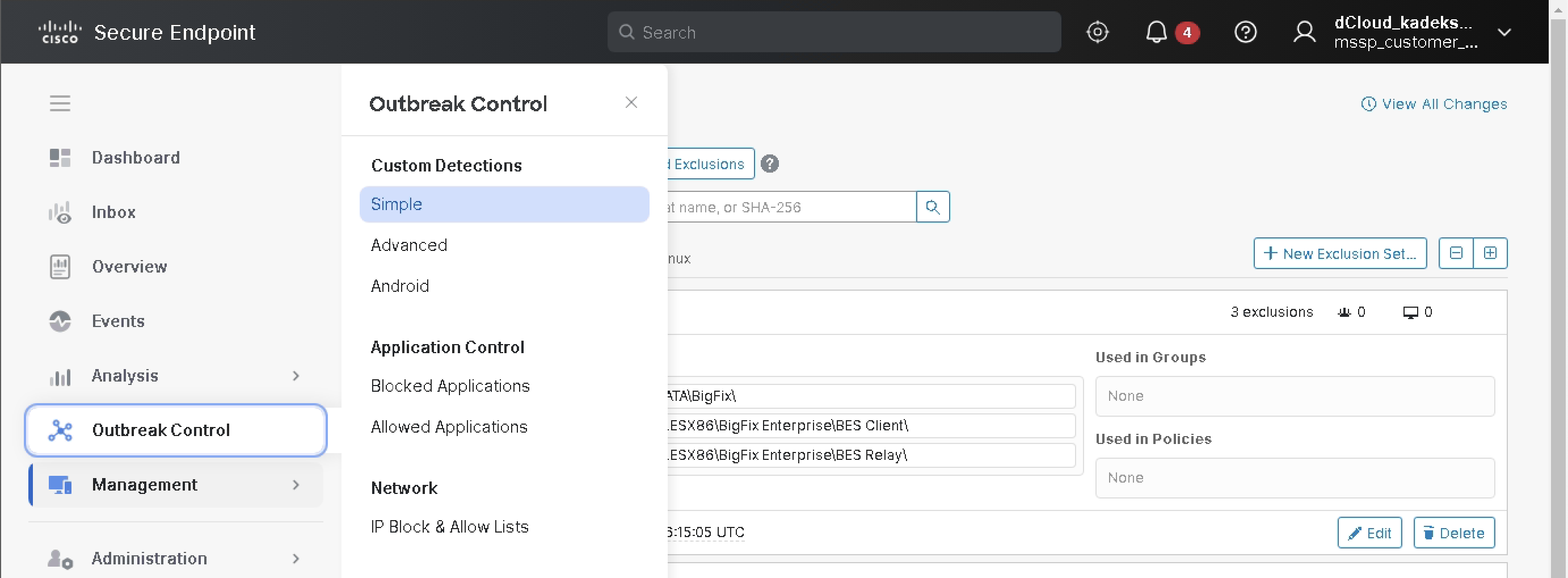
Task: Expand the Analysis menu chevron
Action: pos(296,376)
